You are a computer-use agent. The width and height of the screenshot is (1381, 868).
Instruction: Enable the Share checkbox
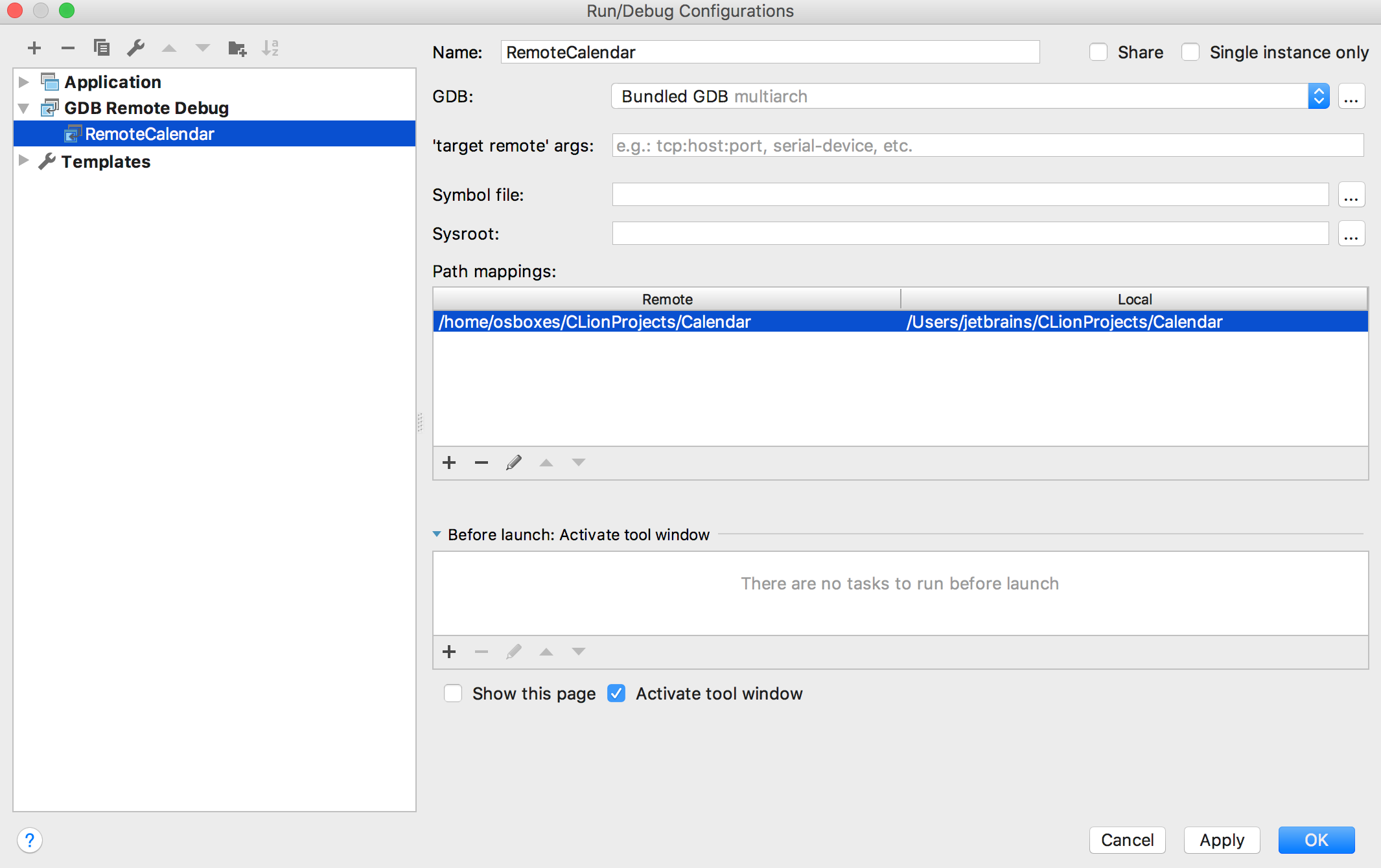click(x=1098, y=52)
